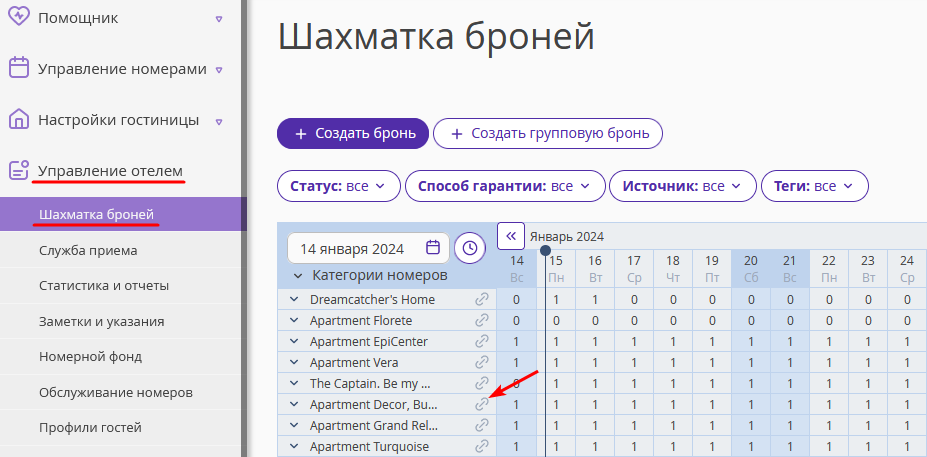This screenshot has width=927, height=457.
Task: Click Apartment EpiCenter category name
Action: point(368,341)
